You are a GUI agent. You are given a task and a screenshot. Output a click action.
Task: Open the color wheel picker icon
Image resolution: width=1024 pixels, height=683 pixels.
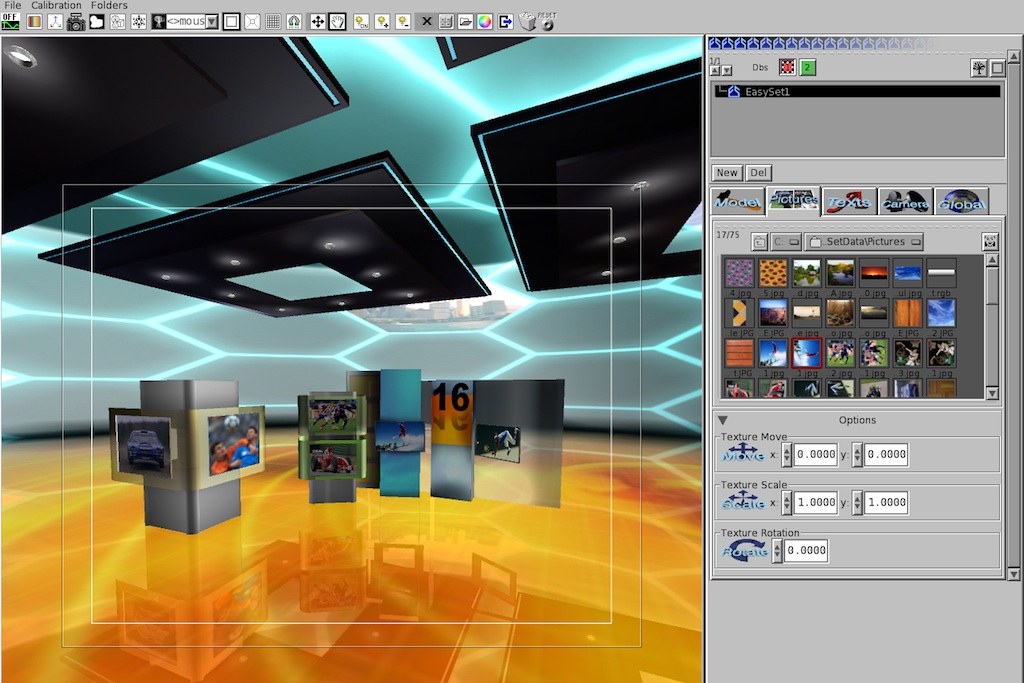click(485, 22)
